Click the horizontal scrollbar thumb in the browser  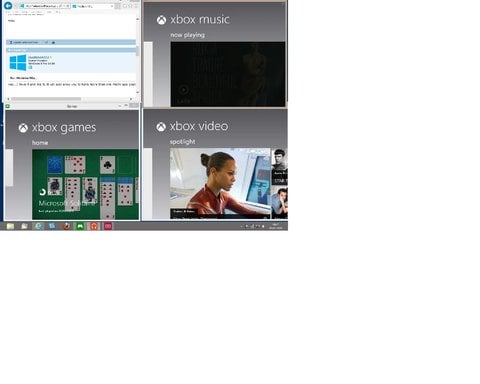click(46, 99)
